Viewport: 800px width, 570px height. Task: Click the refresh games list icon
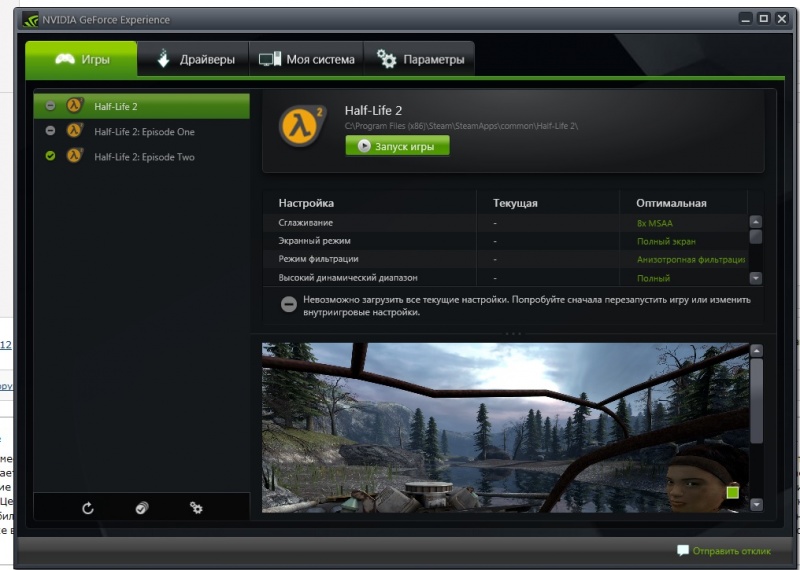point(88,508)
